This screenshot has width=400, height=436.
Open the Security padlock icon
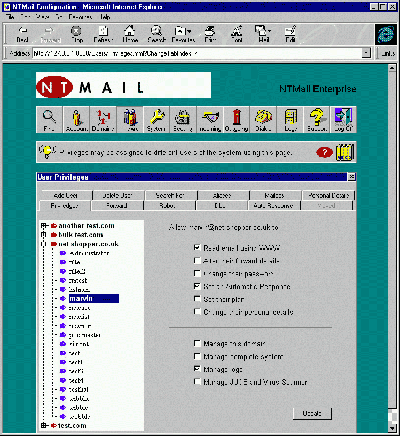183,120
